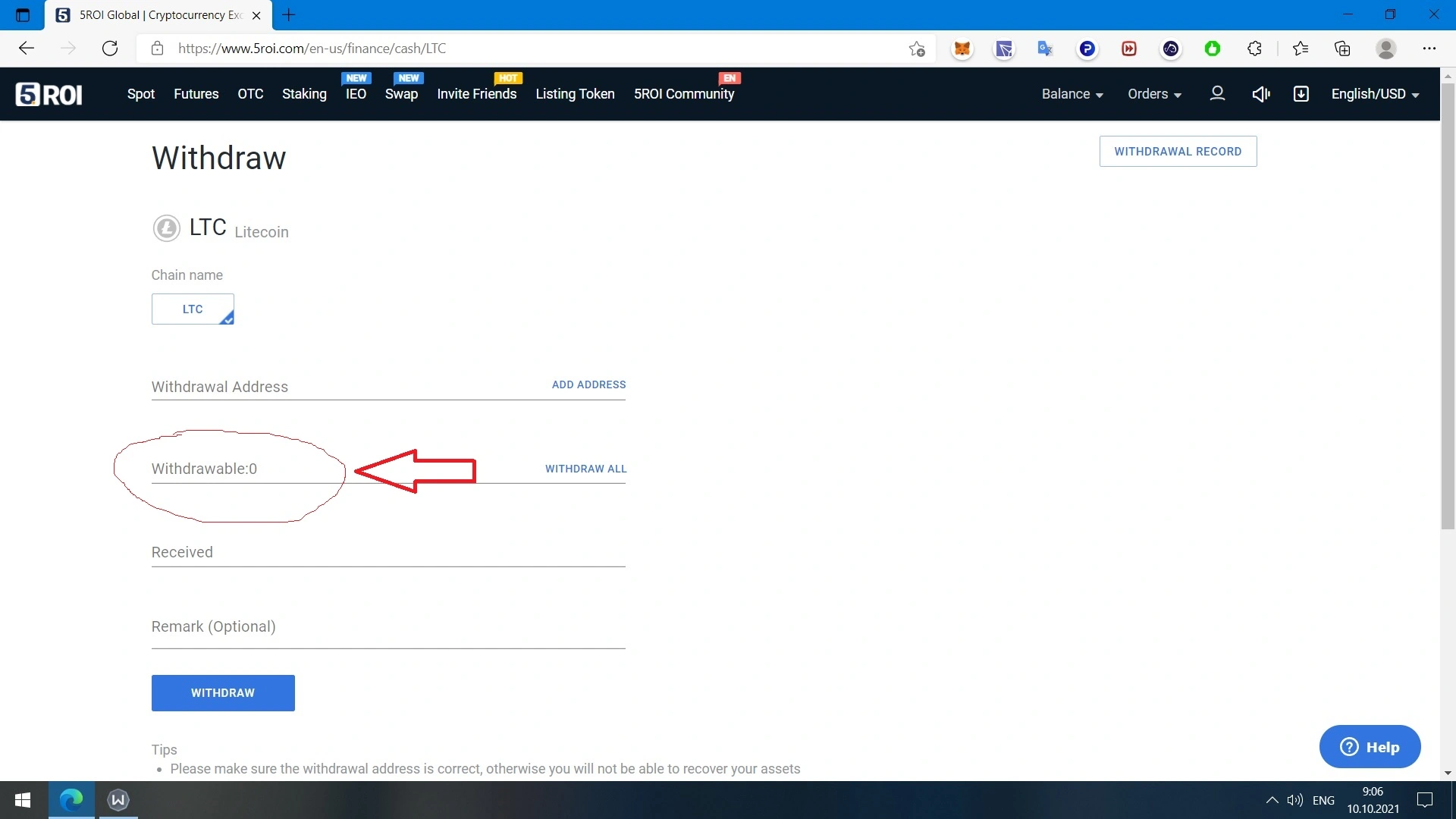Viewport: 1456px width, 819px height.
Task: Open the user account profile icon
Action: pyautogui.click(x=1217, y=93)
